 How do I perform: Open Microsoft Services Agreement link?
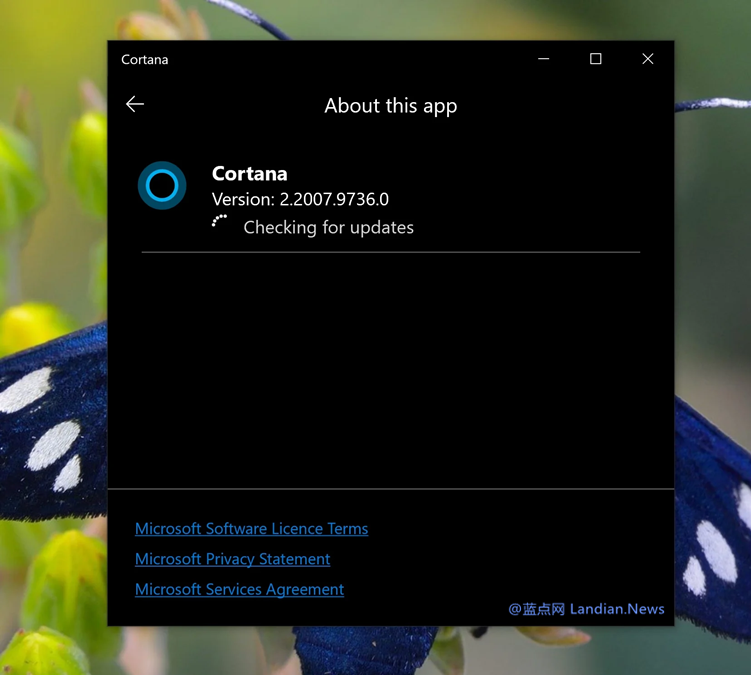(x=239, y=589)
